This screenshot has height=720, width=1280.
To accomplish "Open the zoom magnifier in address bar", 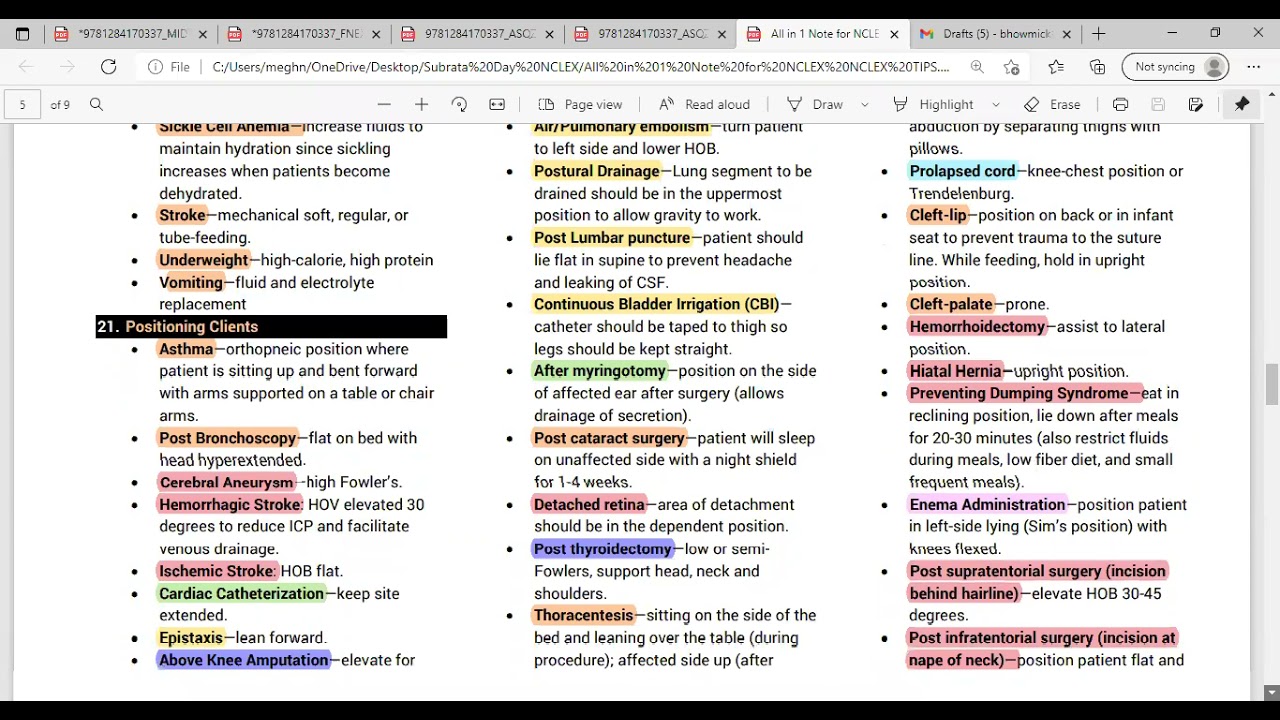I will click(x=977, y=67).
